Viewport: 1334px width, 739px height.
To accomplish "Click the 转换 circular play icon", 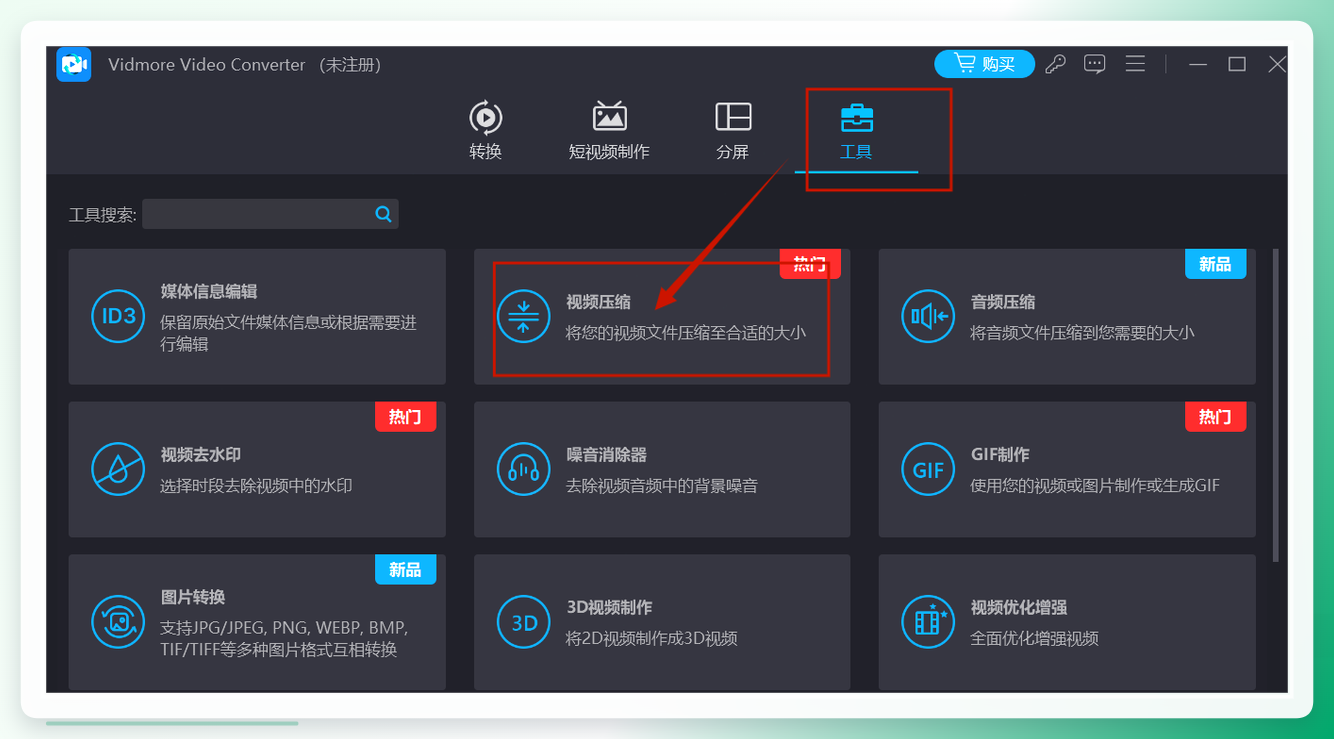I will tap(486, 118).
